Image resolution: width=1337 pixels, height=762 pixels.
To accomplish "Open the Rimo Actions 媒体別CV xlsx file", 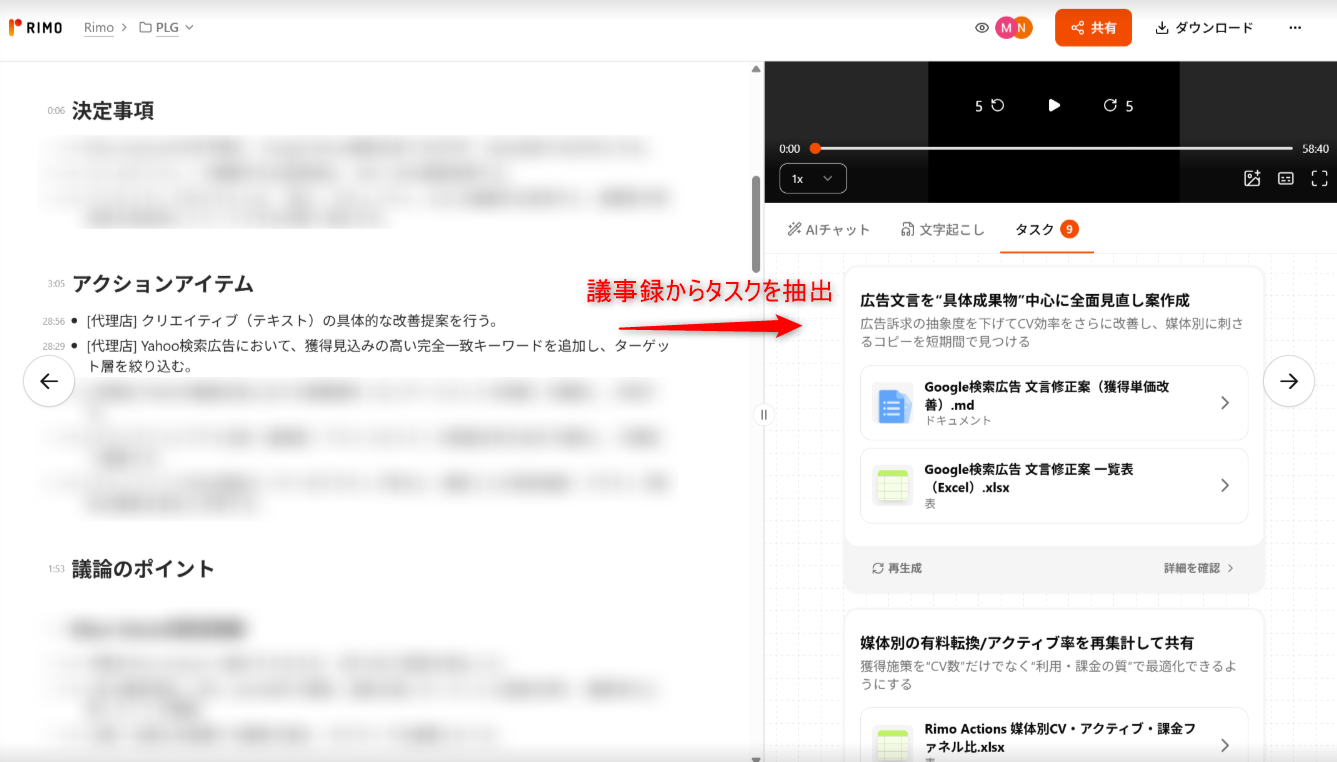I will 1054,737.
